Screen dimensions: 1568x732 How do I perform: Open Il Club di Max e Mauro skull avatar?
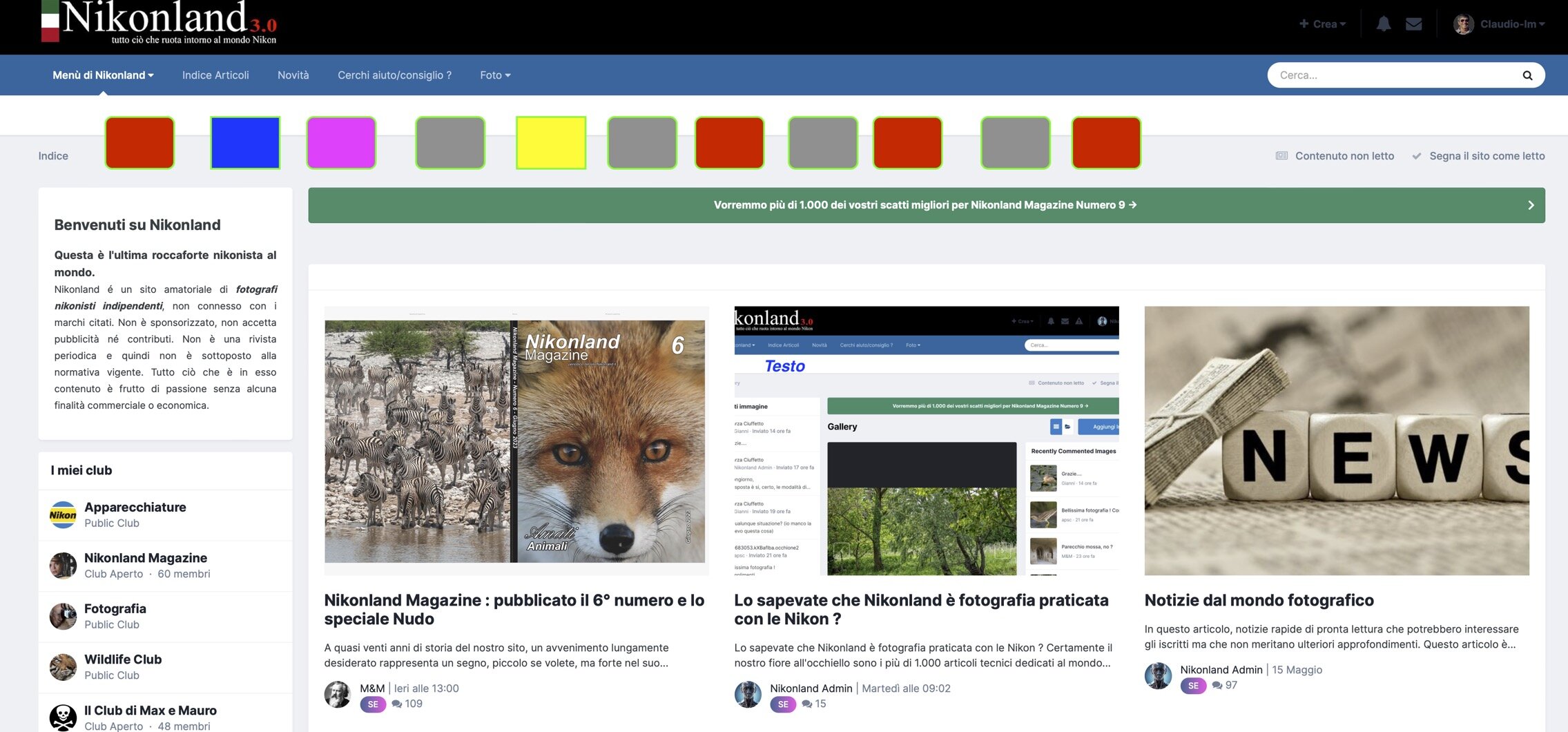(x=63, y=717)
